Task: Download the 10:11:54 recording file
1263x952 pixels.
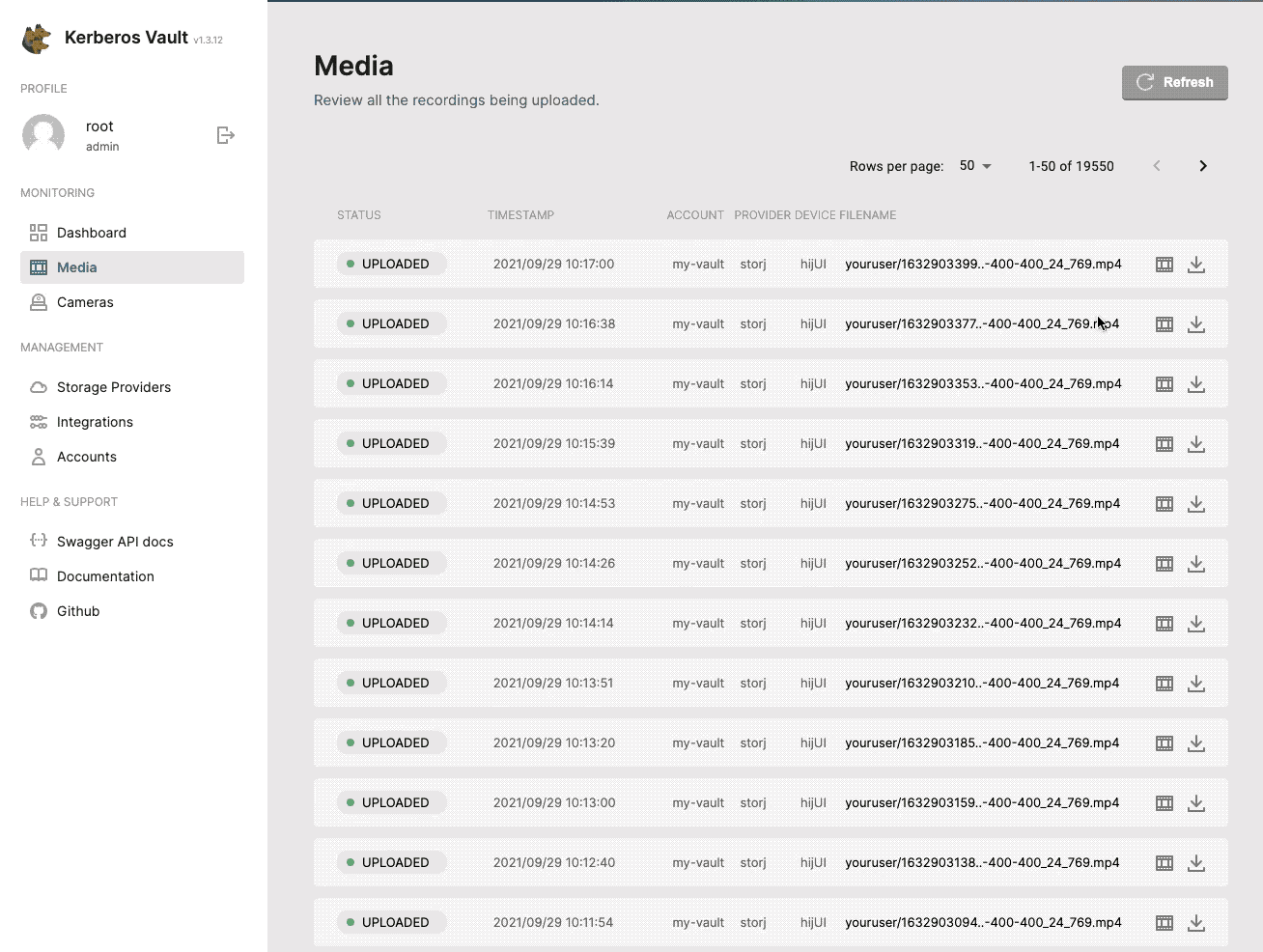Action: (x=1196, y=922)
